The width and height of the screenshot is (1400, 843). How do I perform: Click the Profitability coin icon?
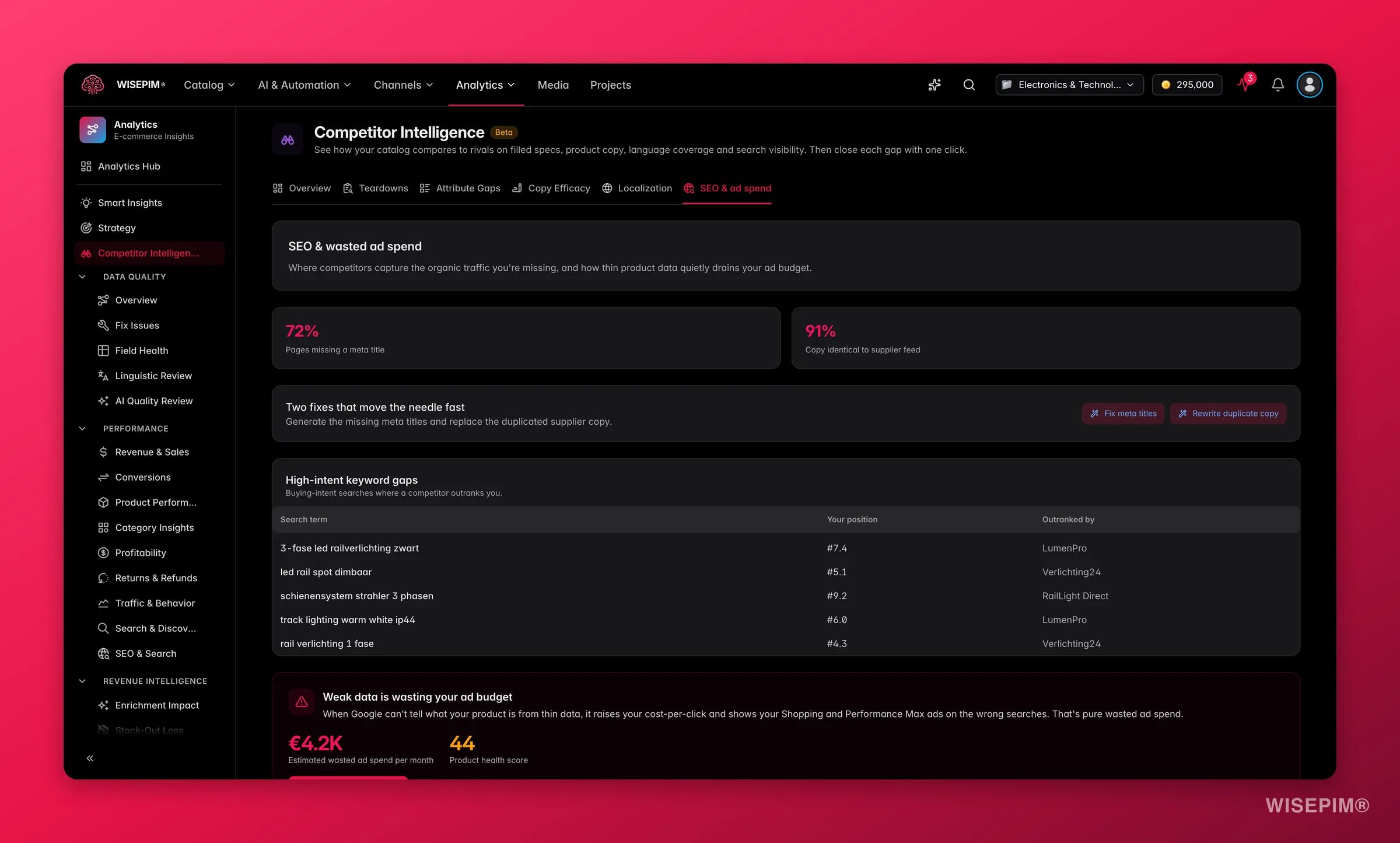(103, 552)
